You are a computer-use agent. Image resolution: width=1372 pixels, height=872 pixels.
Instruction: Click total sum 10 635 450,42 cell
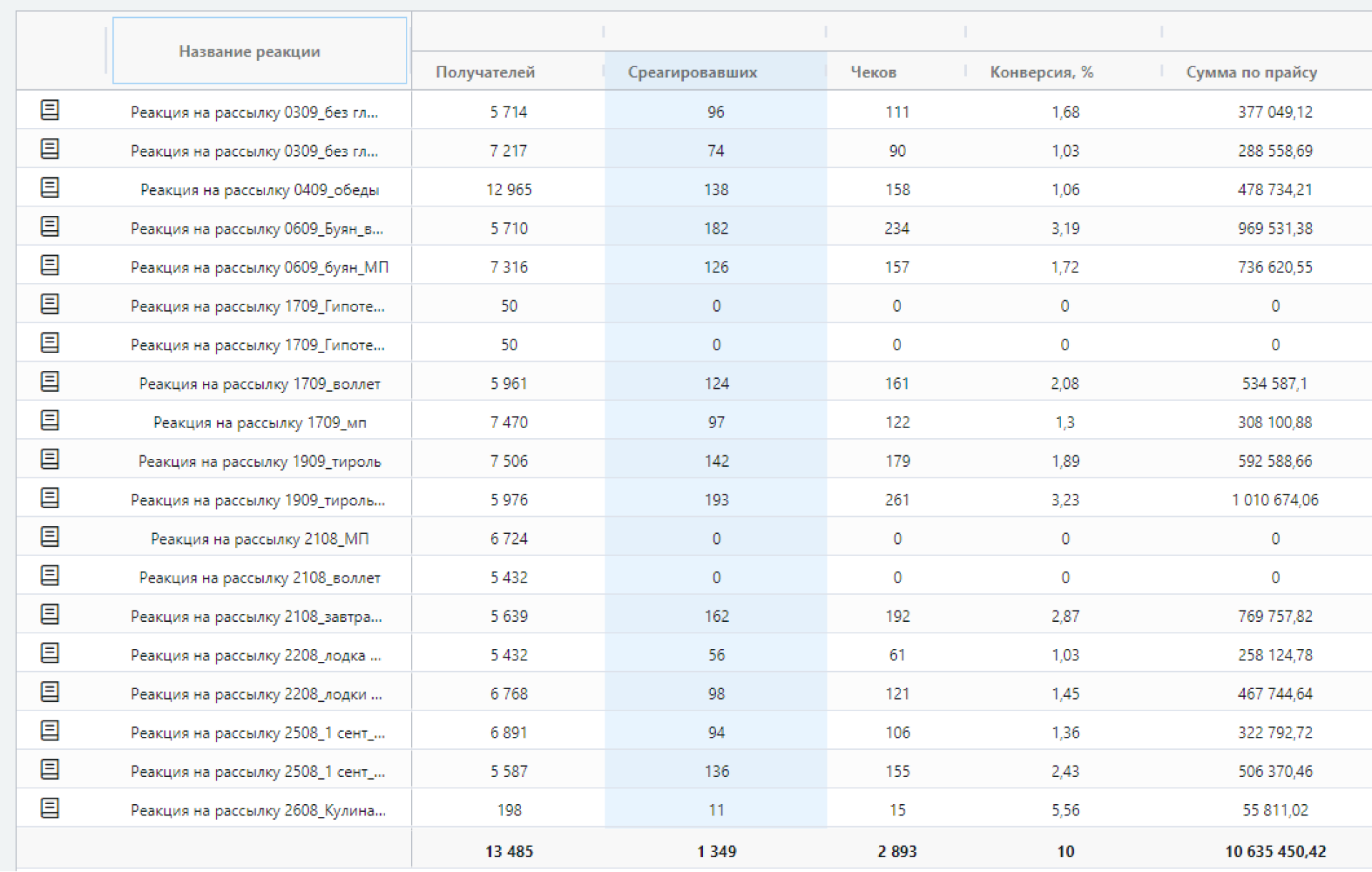click(1275, 852)
